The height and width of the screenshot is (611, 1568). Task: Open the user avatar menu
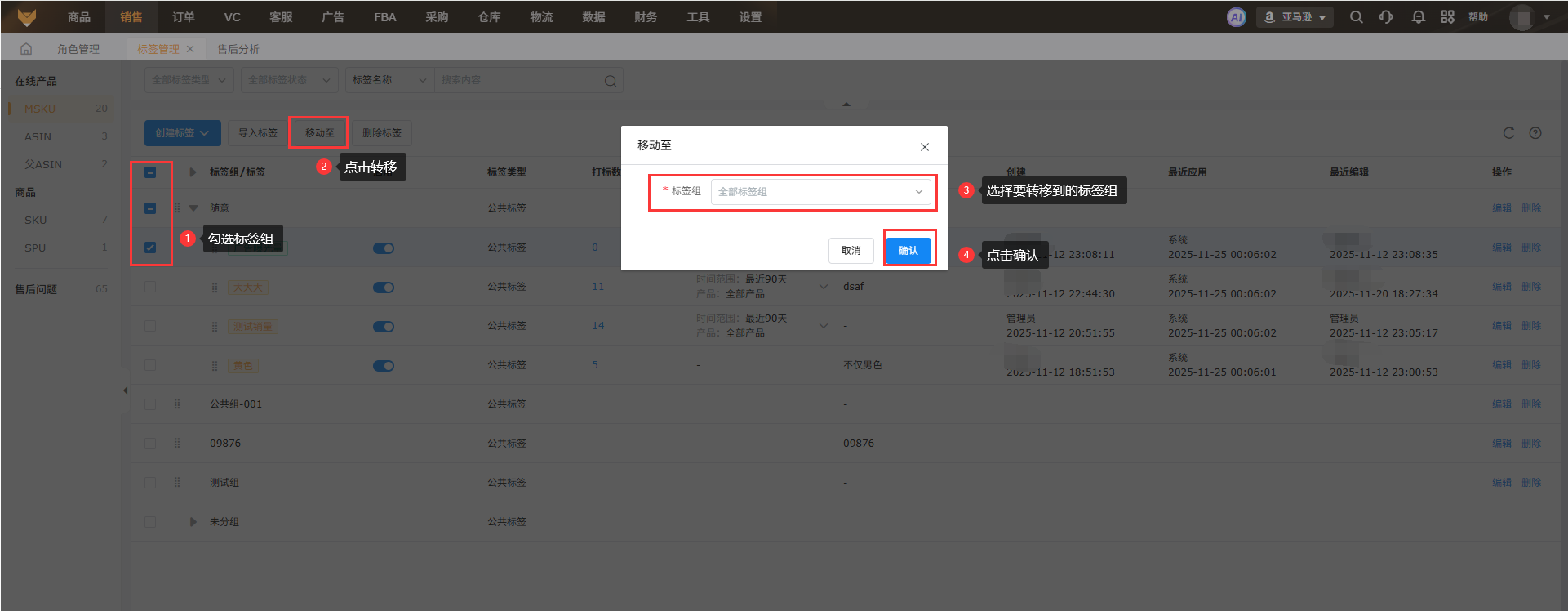[1530, 17]
